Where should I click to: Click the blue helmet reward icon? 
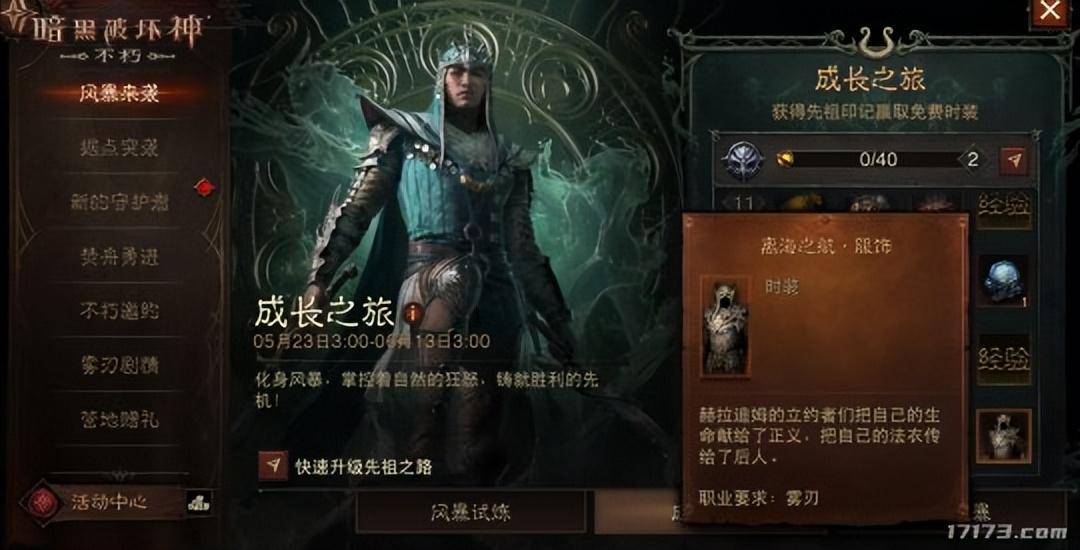[1004, 280]
